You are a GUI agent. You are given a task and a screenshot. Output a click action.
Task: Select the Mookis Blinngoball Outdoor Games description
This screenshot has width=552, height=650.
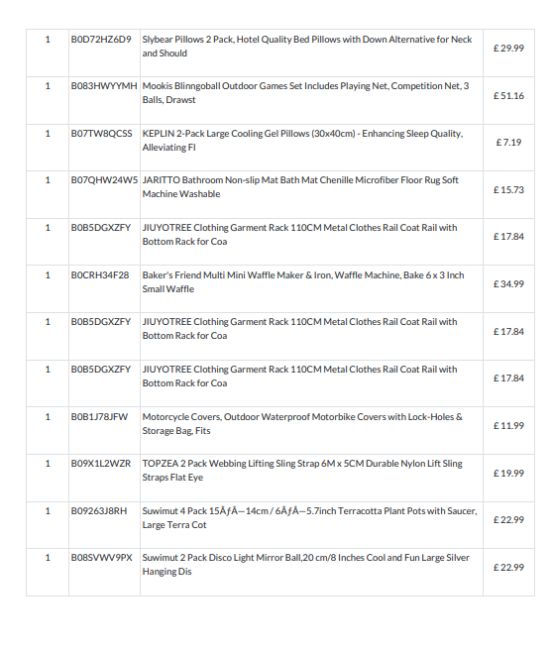click(x=305, y=92)
